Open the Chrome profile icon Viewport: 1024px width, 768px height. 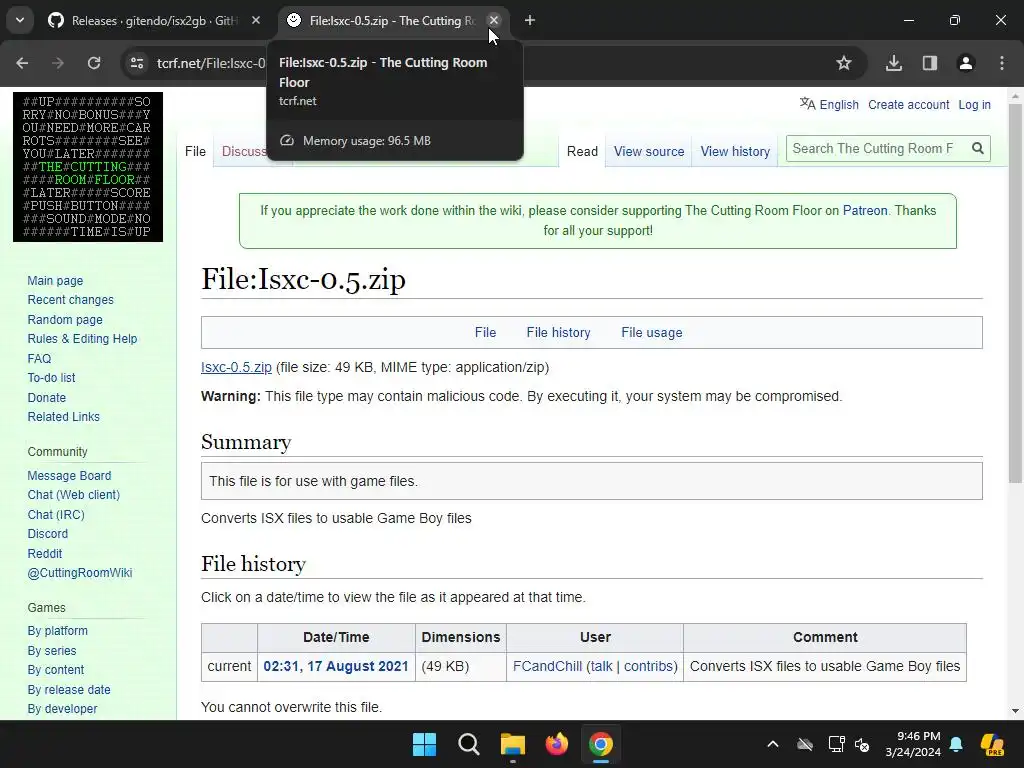(x=966, y=63)
